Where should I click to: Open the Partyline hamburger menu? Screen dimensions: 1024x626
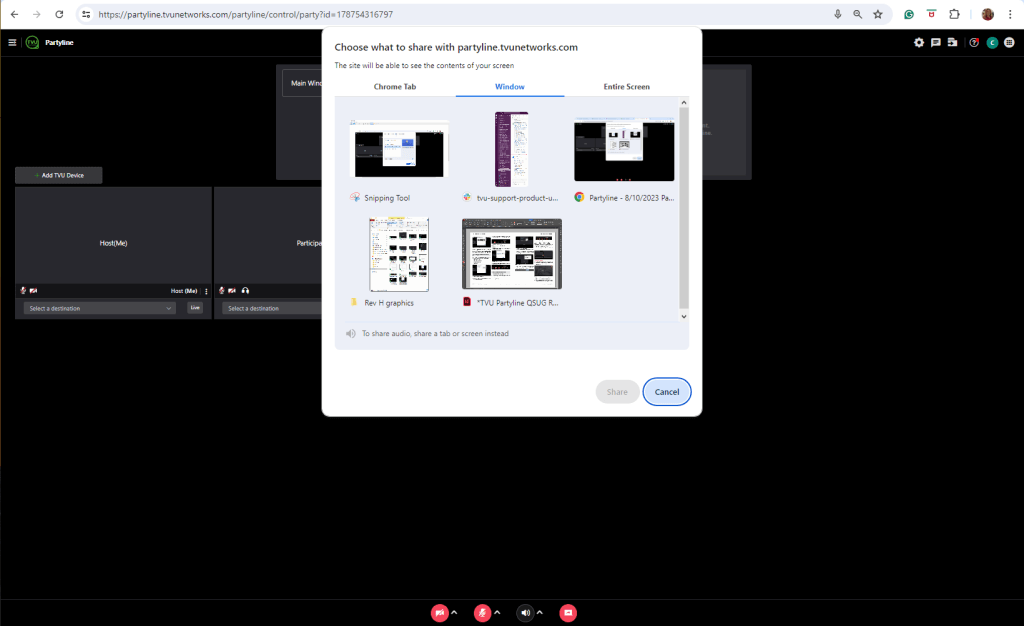click(12, 42)
